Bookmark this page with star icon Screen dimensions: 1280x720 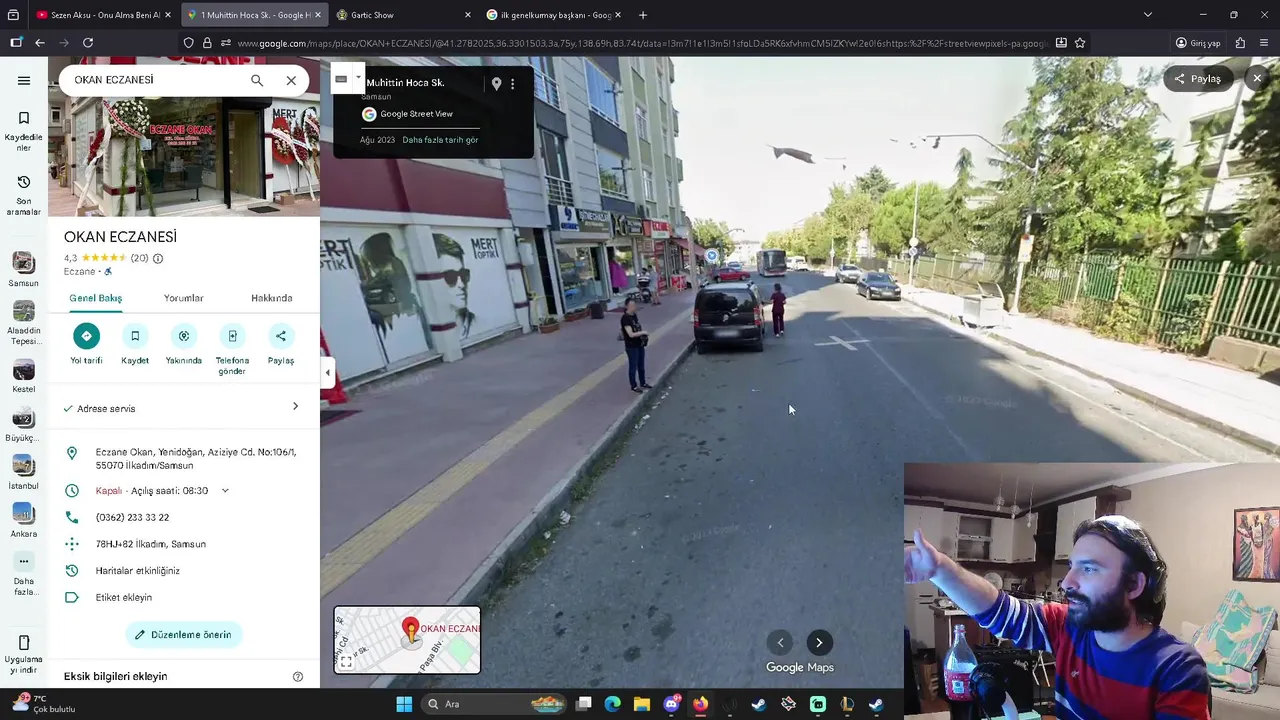pos(1080,43)
